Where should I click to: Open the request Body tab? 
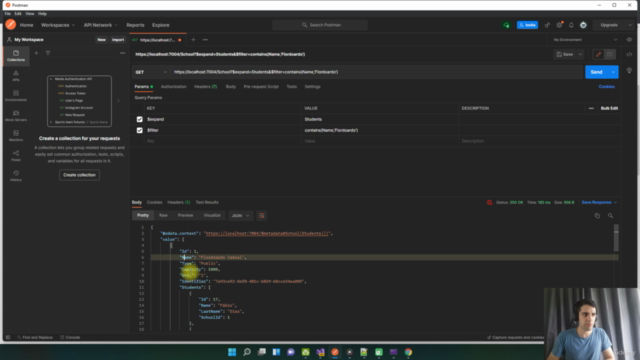[x=231, y=87]
